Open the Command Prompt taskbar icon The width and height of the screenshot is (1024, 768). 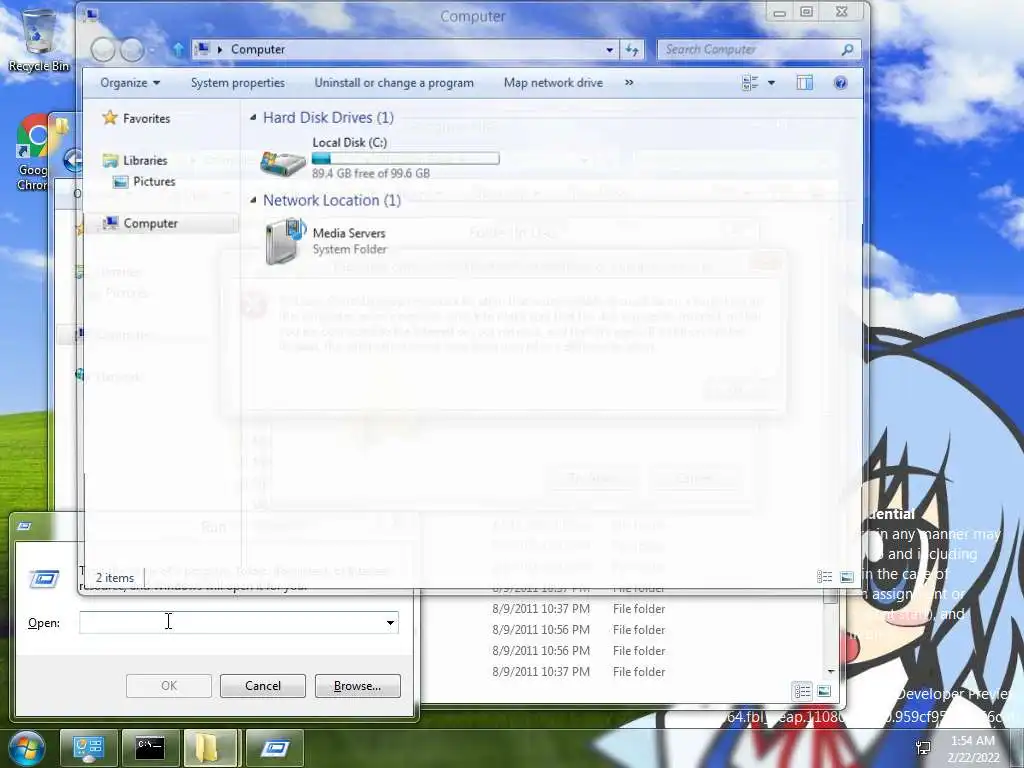[x=150, y=748]
